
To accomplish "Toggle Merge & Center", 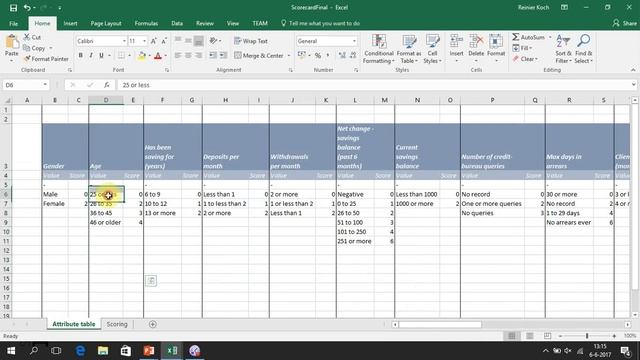I will point(259,56).
